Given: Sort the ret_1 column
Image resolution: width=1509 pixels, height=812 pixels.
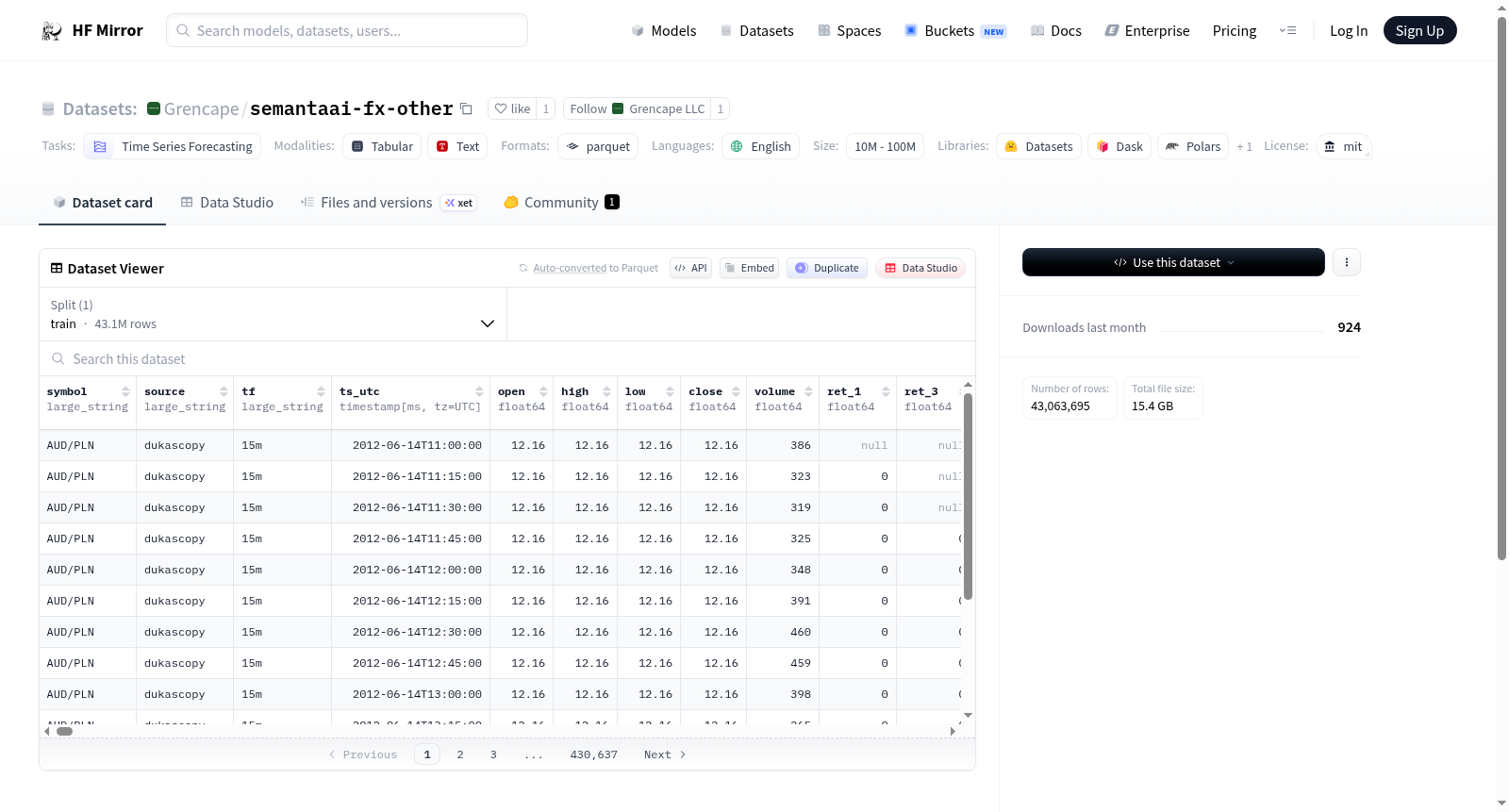Looking at the screenshot, I should click(x=886, y=391).
